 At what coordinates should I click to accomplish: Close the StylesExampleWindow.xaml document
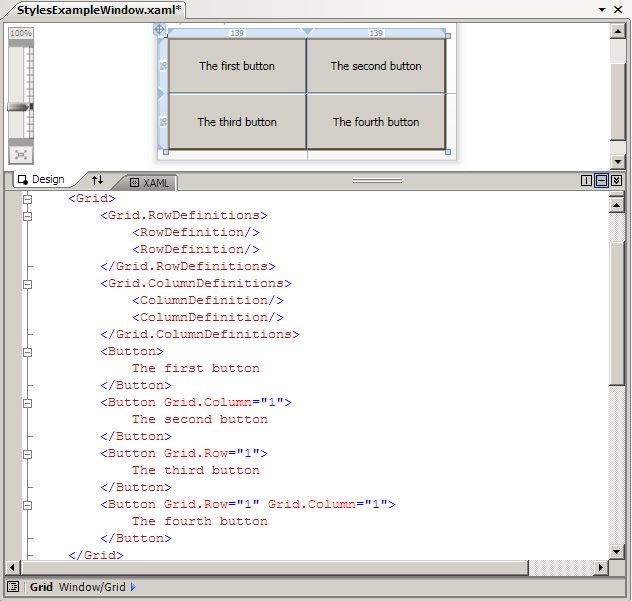coord(617,10)
